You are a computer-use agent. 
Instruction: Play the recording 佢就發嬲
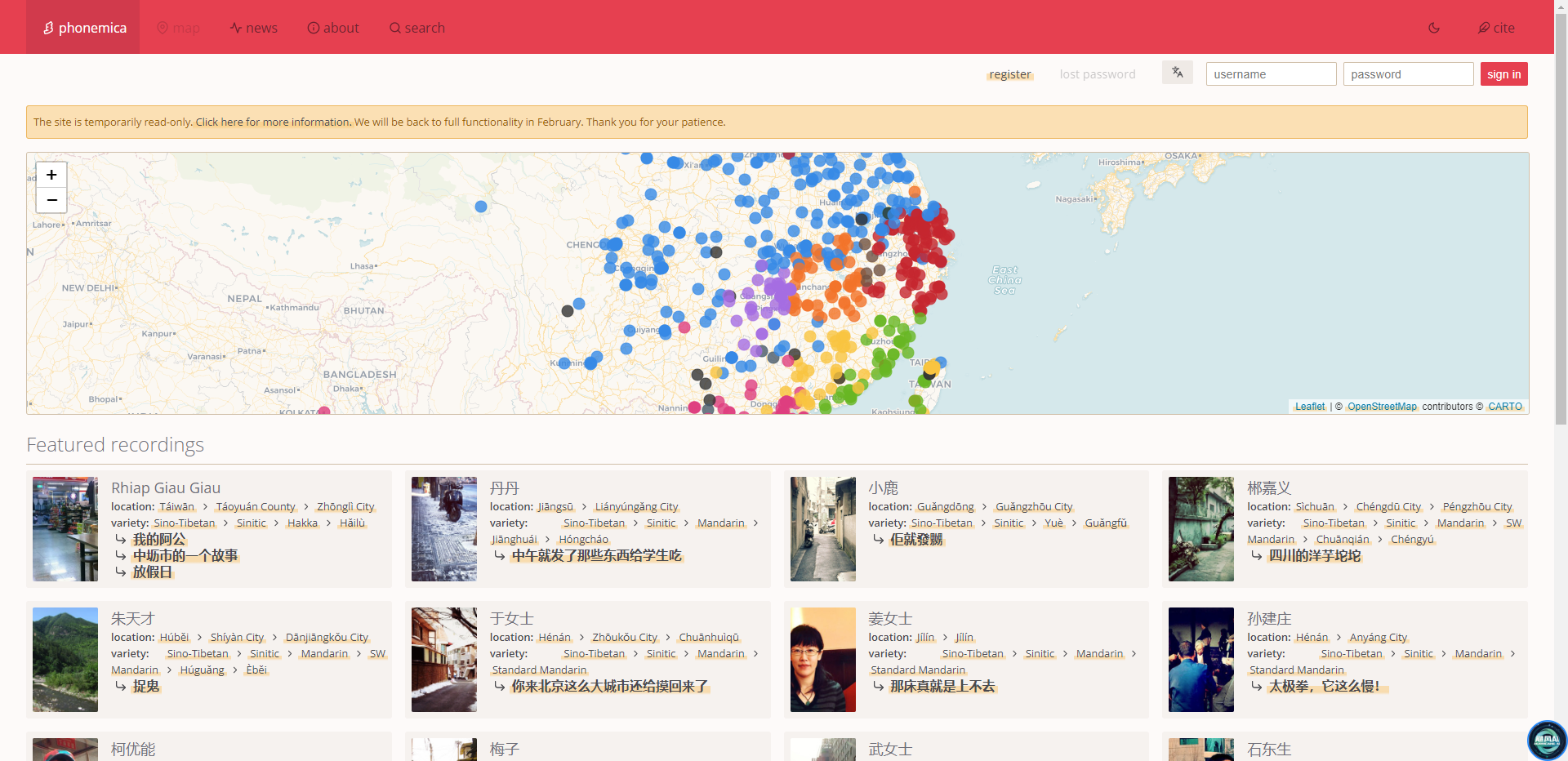[x=916, y=540]
